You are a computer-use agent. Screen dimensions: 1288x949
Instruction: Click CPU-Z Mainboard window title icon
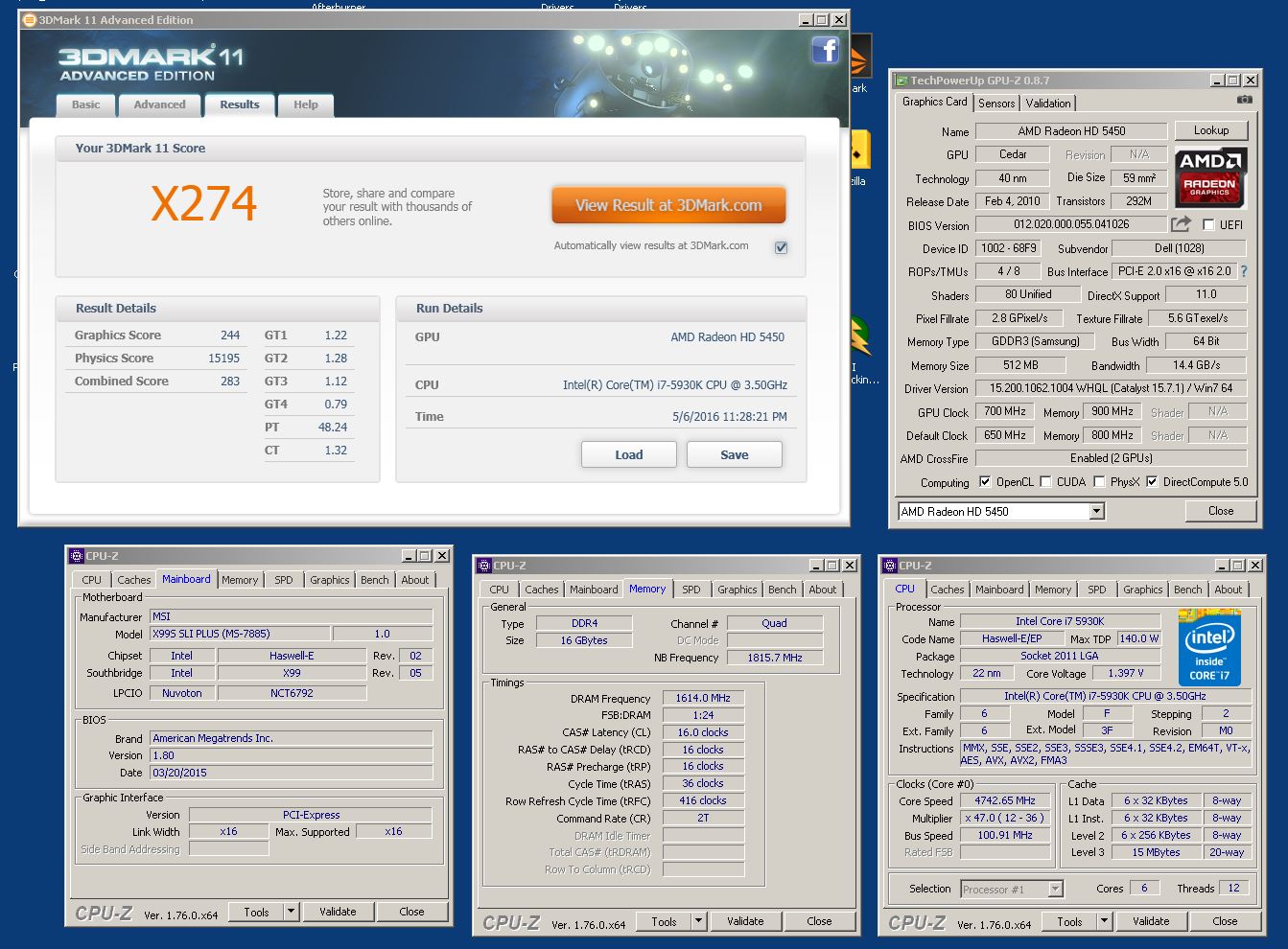[76, 556]
